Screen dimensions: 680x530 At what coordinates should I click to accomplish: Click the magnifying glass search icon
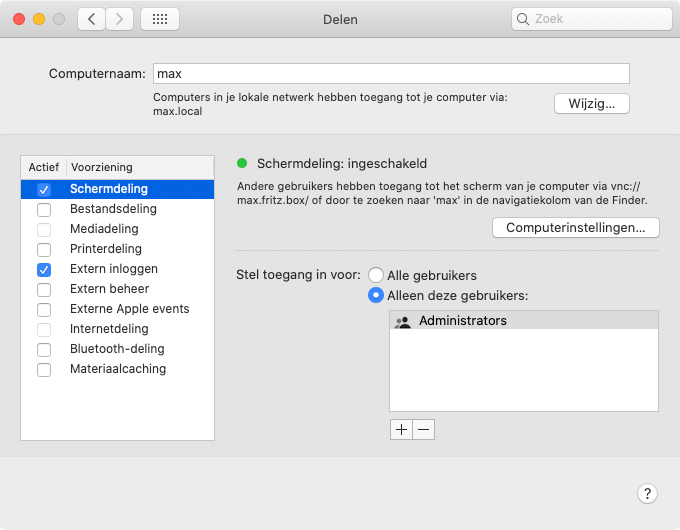coord(523,19)
